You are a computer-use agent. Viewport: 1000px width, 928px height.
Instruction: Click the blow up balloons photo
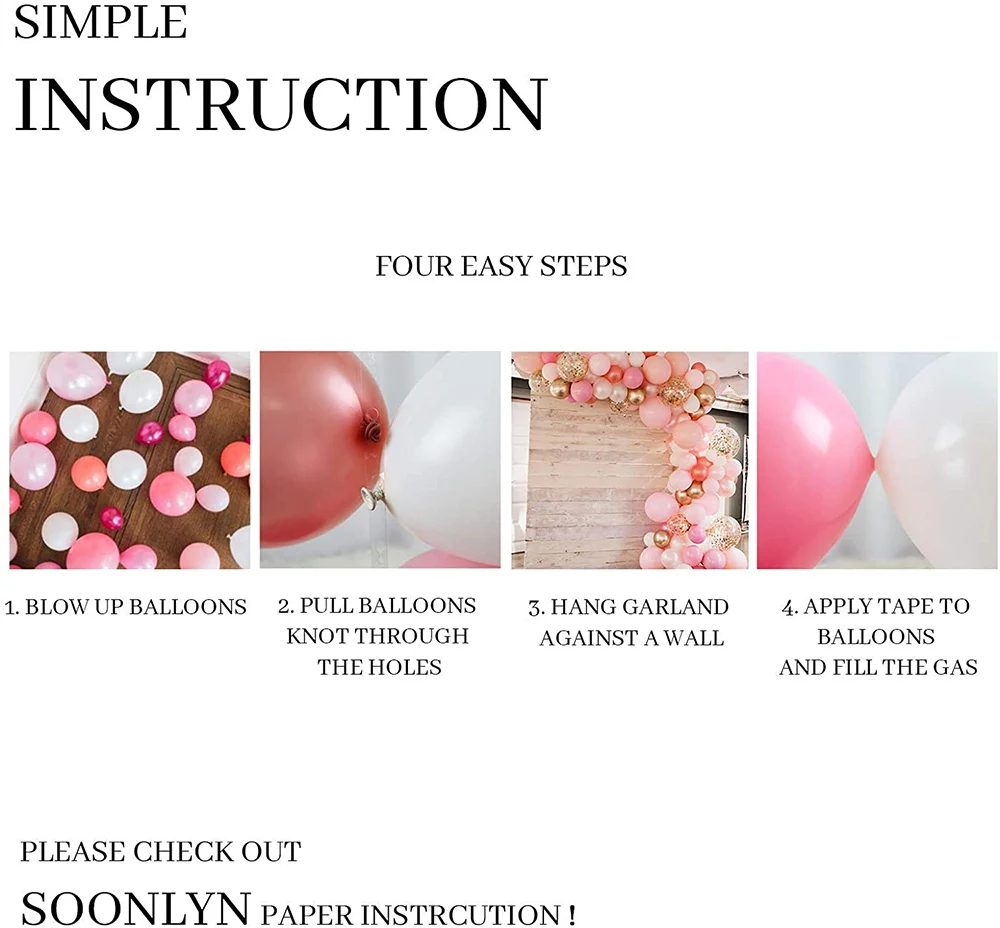pos(129,460)
